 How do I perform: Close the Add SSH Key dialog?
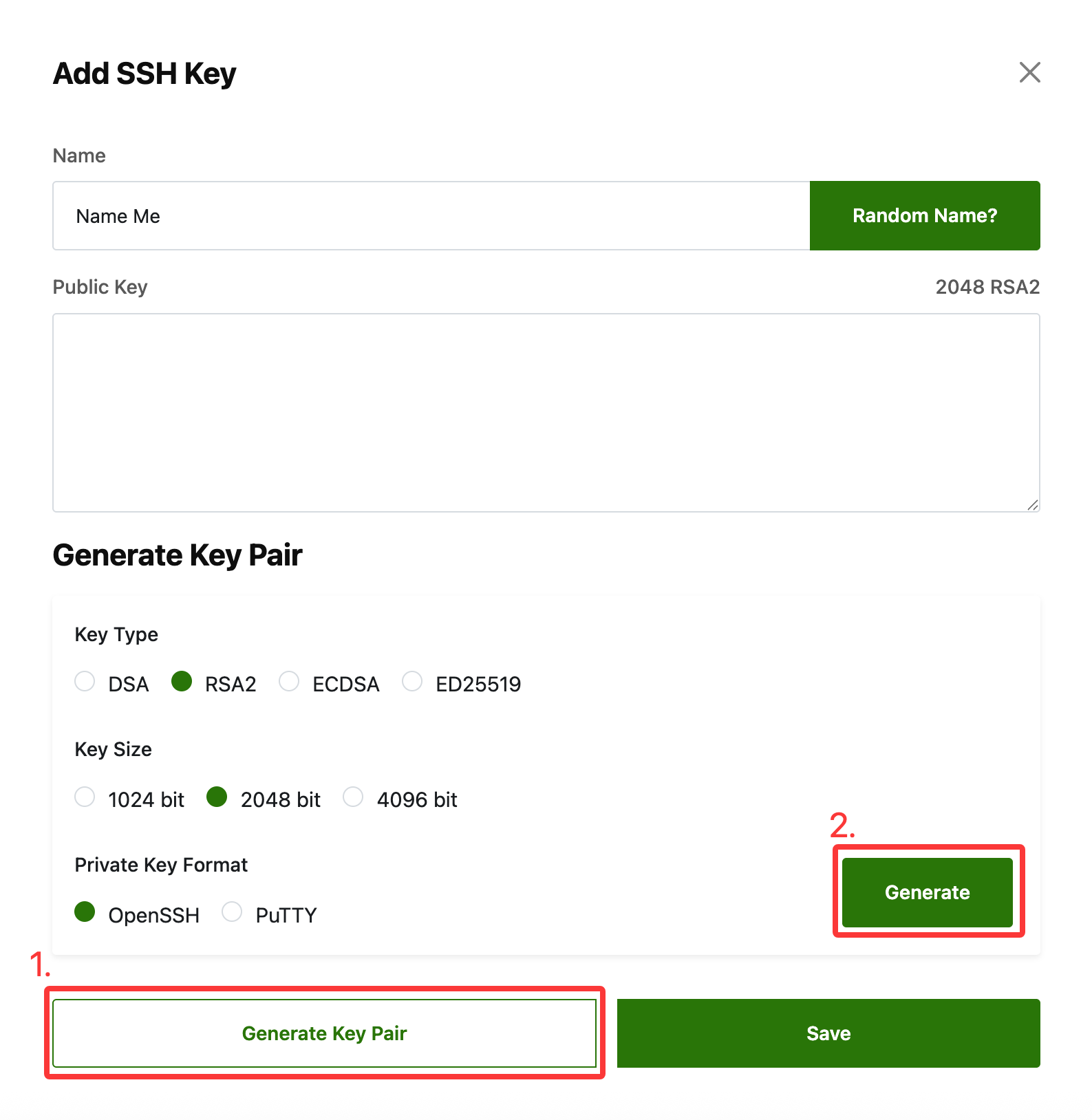pyautogui.click(x=1029, y=72)
